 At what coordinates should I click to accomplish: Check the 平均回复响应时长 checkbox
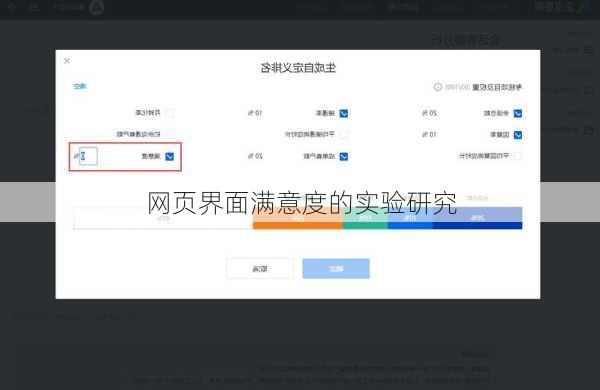pyautogui.click(x=517, y=156)
